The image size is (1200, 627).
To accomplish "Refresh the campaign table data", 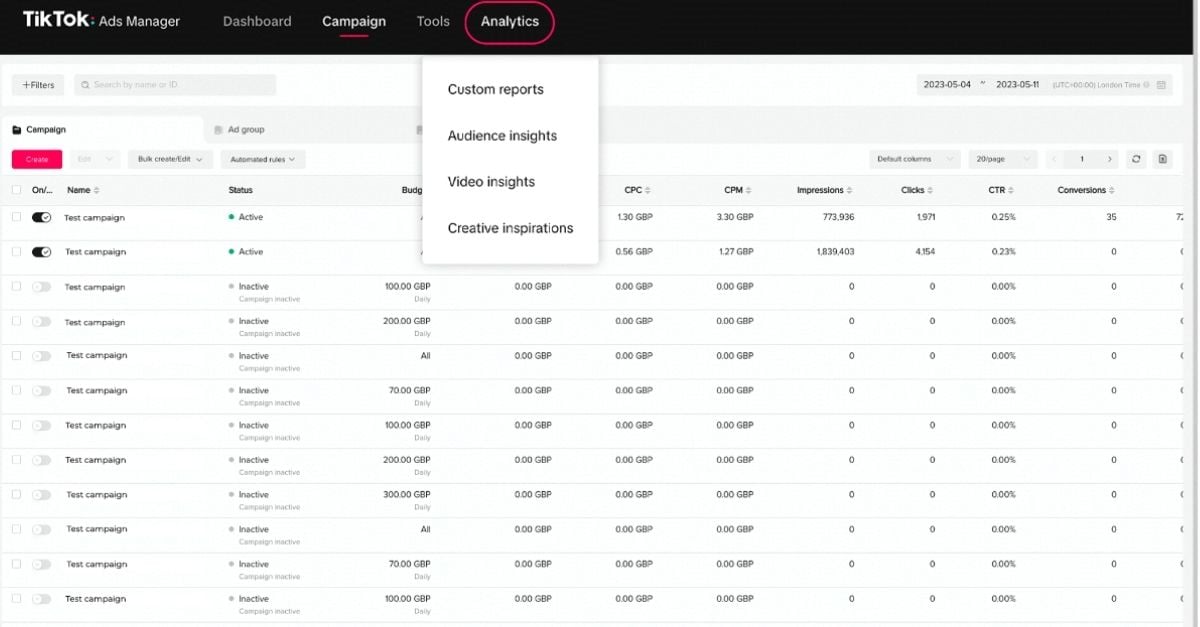I will click(x=1136, y=158).
